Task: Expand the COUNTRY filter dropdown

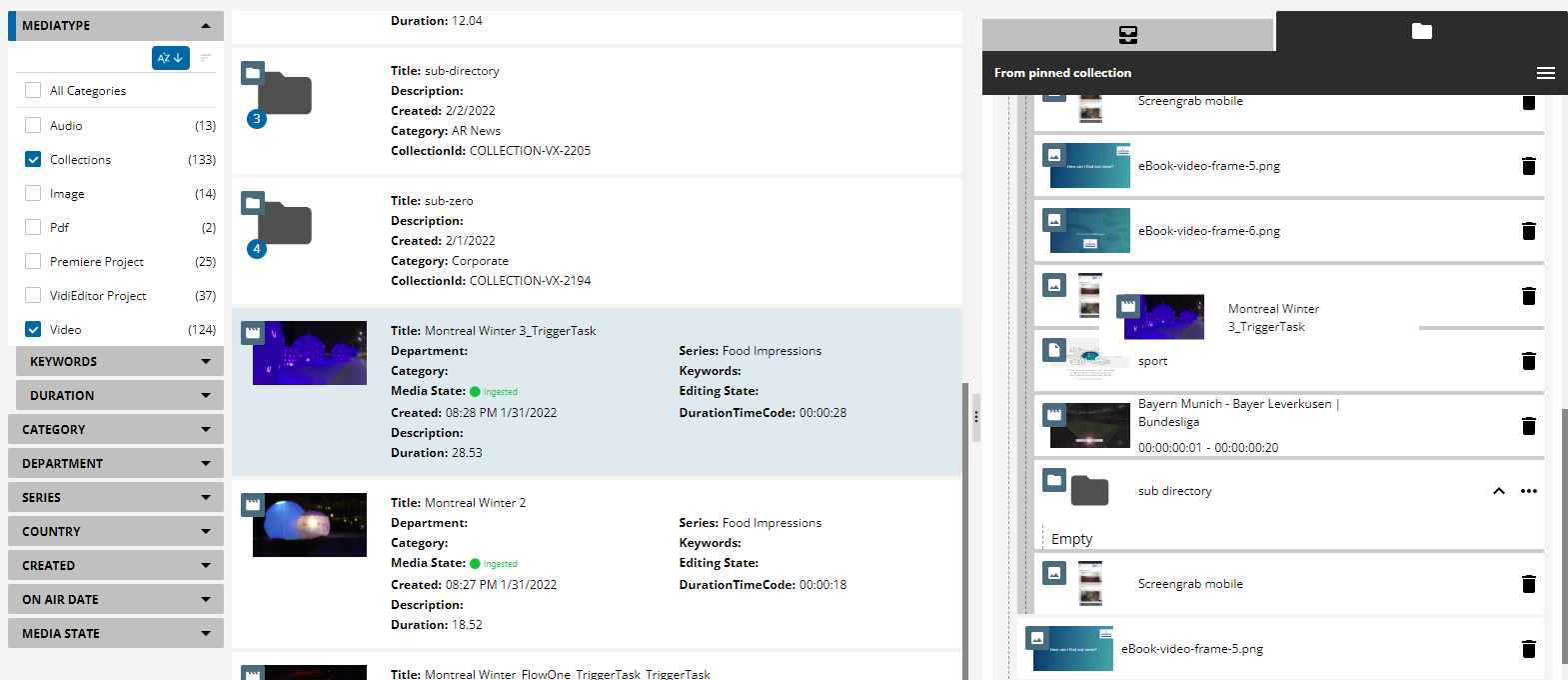Action: [115, 532]
